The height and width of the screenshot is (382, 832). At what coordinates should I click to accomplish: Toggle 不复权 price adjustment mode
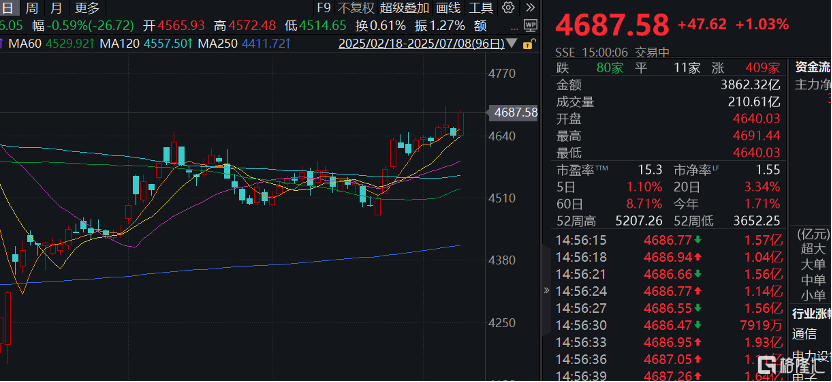pyautogui.click(x=356, y=7)
